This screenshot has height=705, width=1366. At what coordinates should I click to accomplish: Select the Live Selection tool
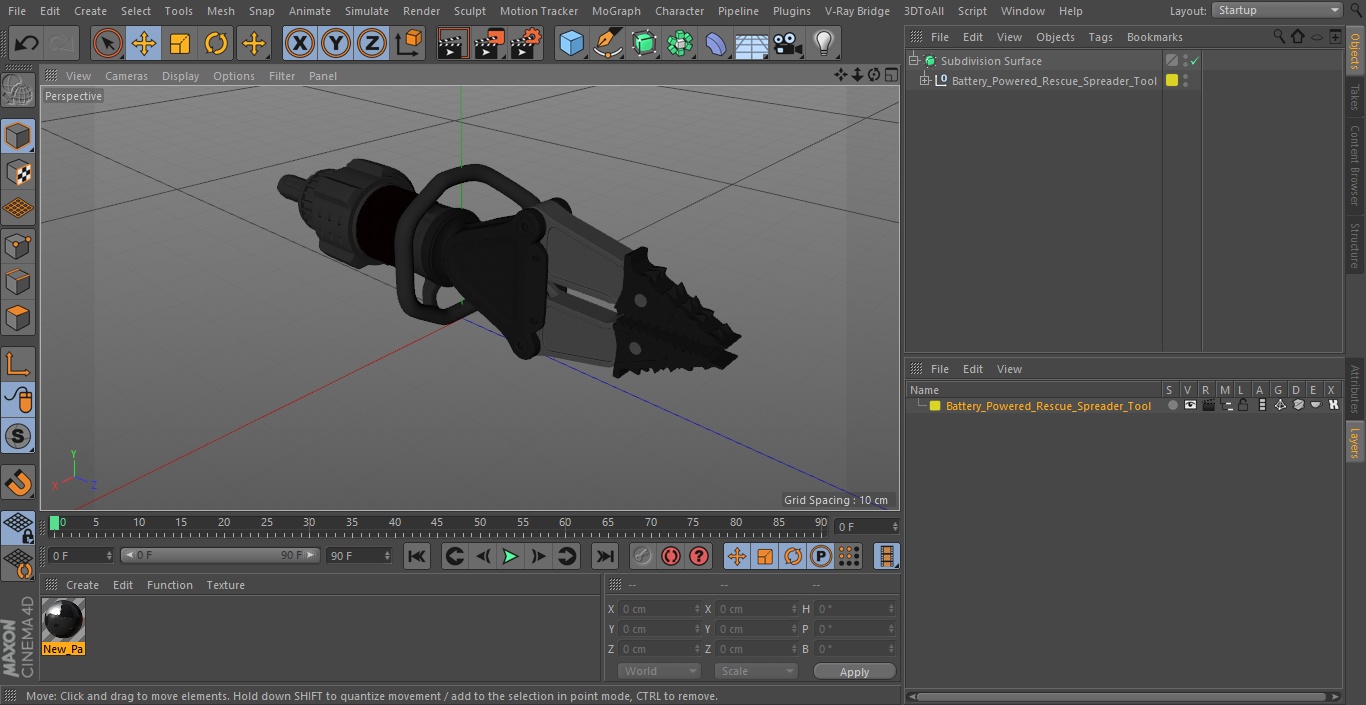[x=107, y=43]
